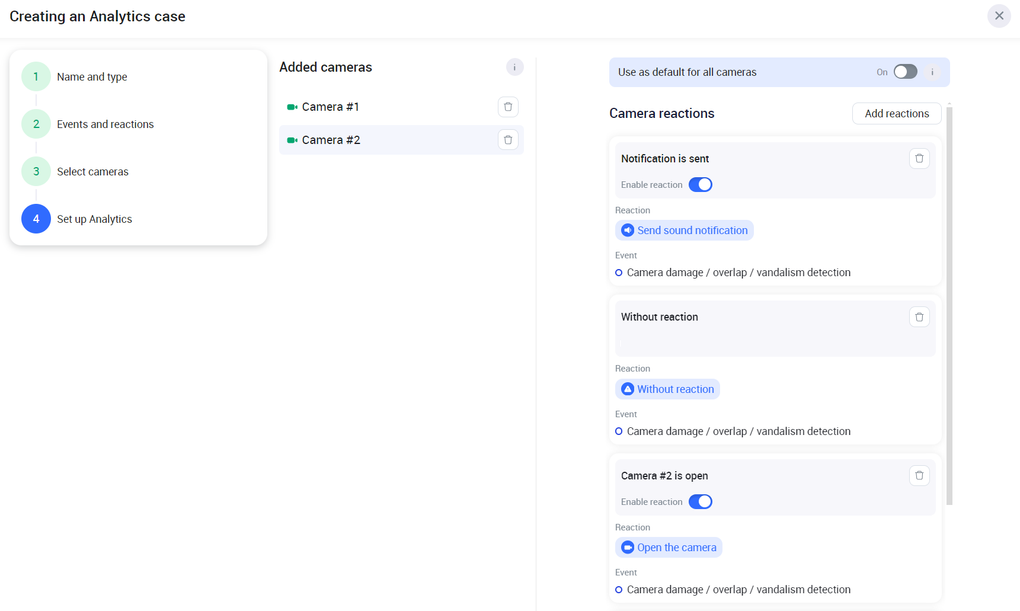
Task: Go to step 1 Name and type
Action: tap(91, 77)
